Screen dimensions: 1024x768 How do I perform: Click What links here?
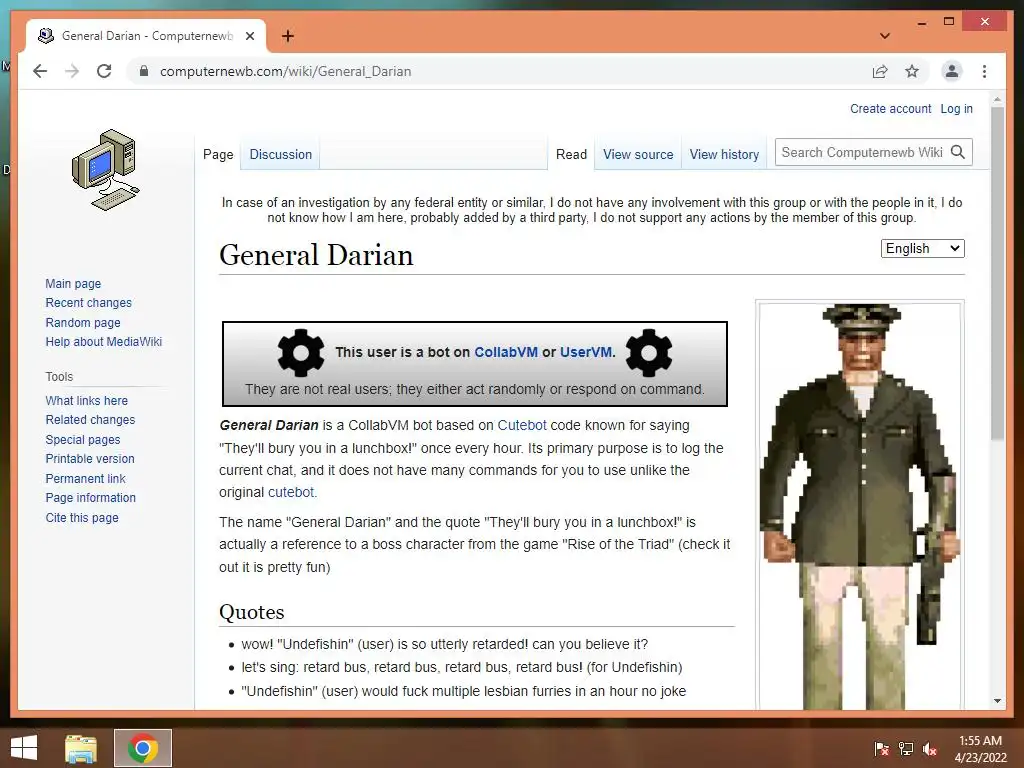pos(86,400)
